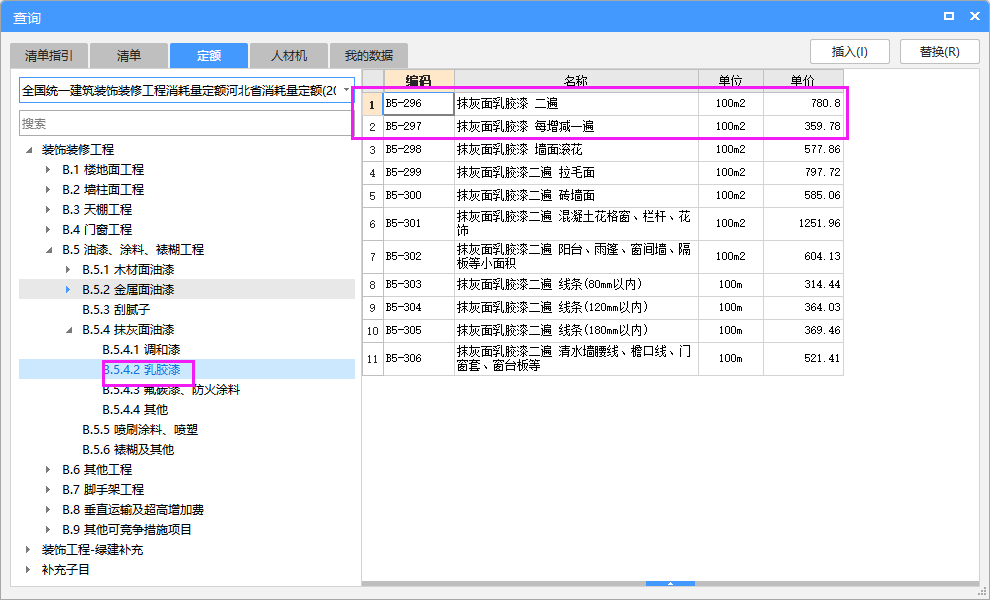Expand B.1 楼地面工程 node

(x=48, y=170)
